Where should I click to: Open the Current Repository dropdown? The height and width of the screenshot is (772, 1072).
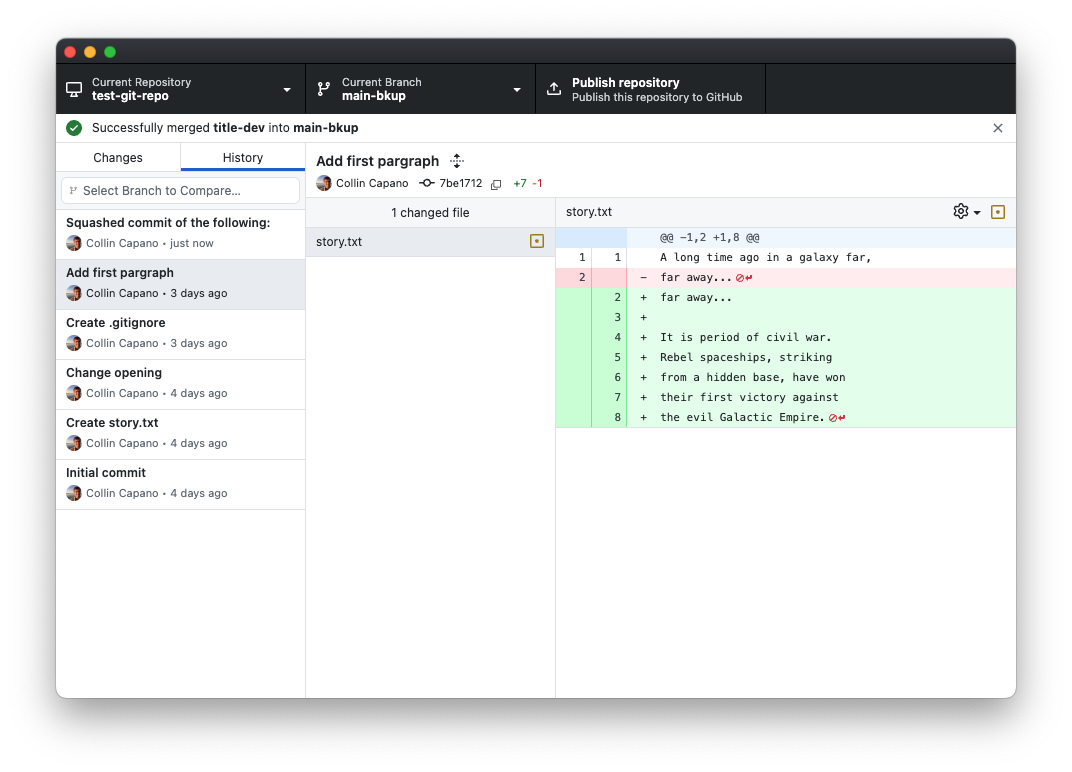pyautogui.click(x=180, y=89)
